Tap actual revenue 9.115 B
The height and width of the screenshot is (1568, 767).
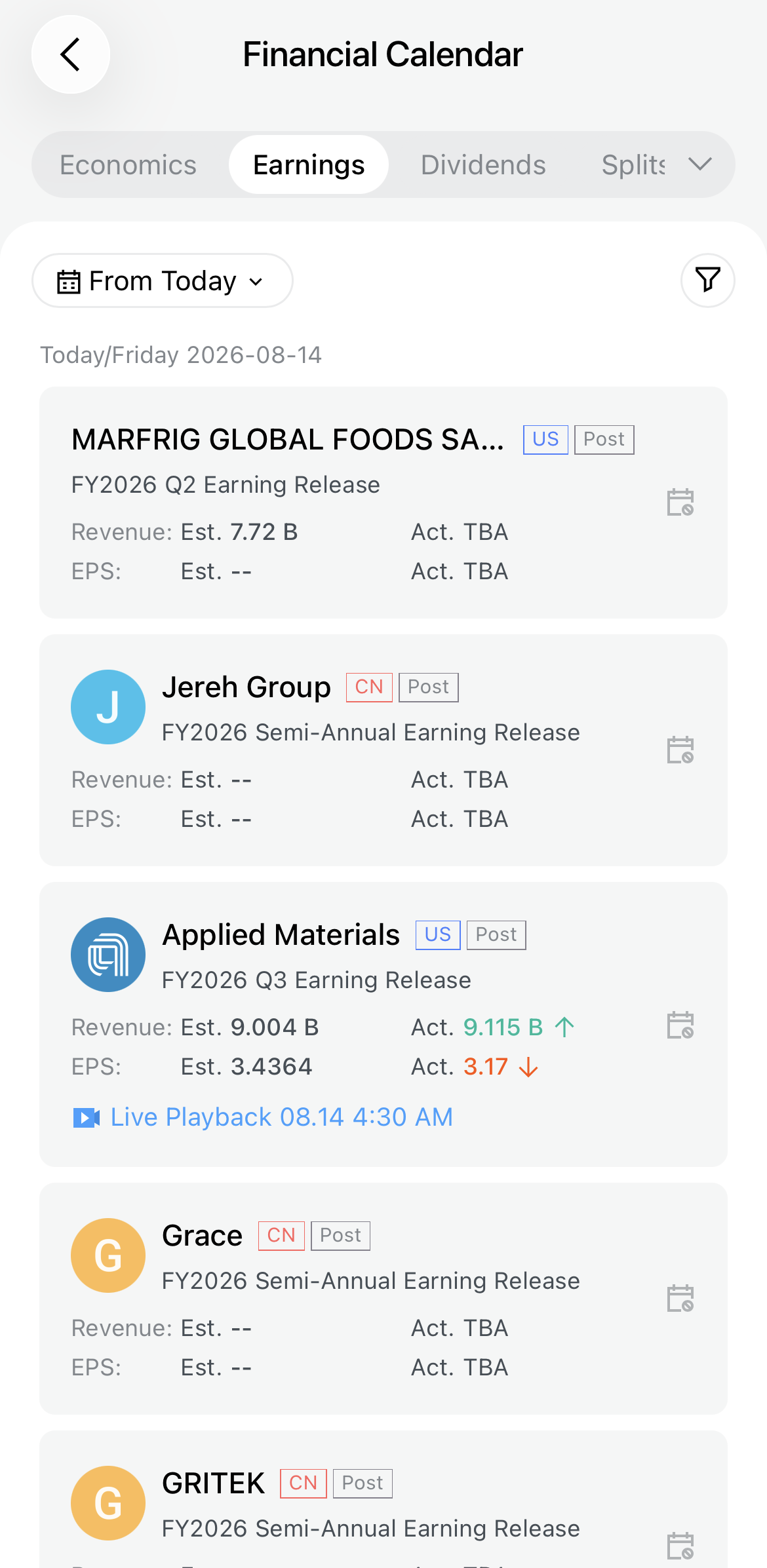pyautogui.click(x=503, y=1027)
